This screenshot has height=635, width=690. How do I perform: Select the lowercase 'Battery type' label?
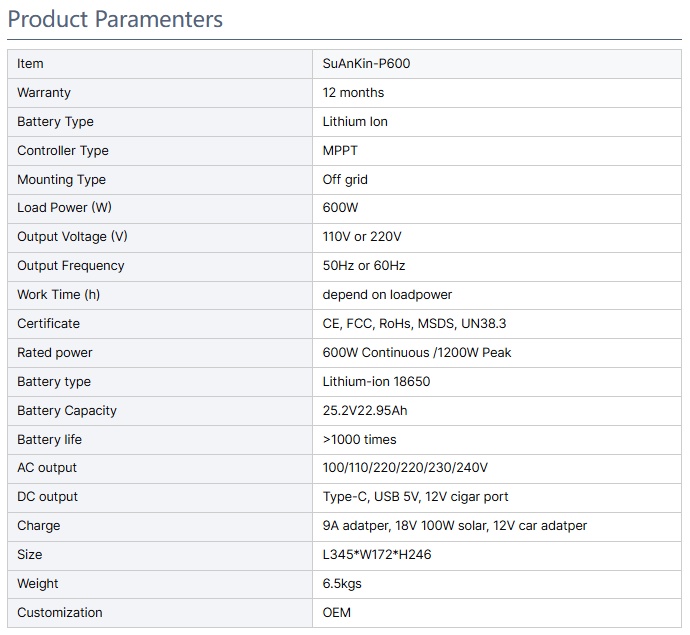[54, 382]
